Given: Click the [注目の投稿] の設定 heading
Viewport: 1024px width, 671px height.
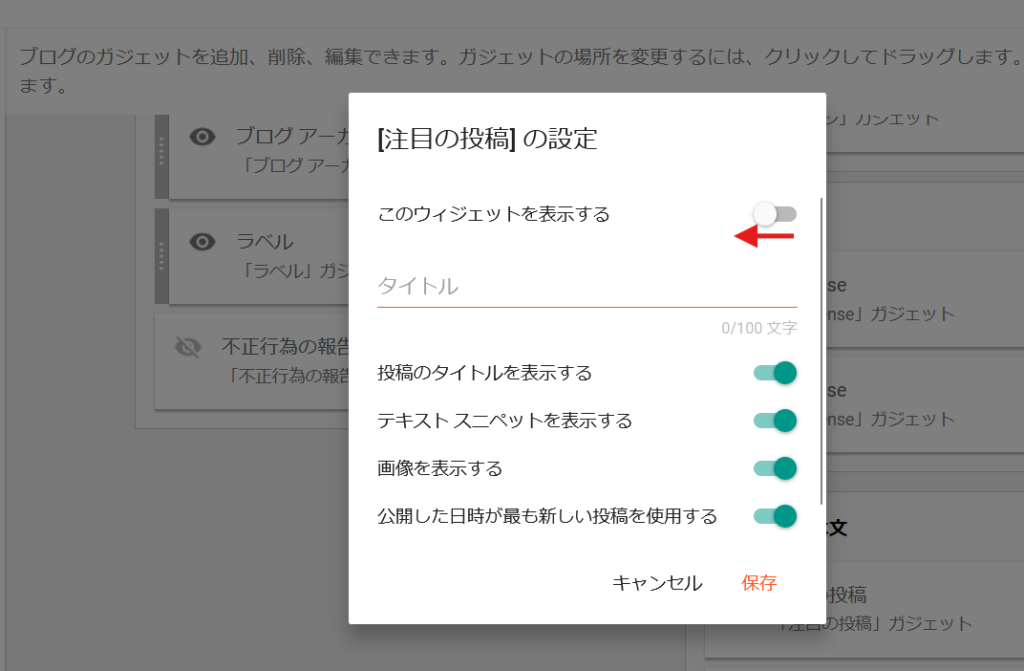Looking at the screenshot, I should pos(487,139).
